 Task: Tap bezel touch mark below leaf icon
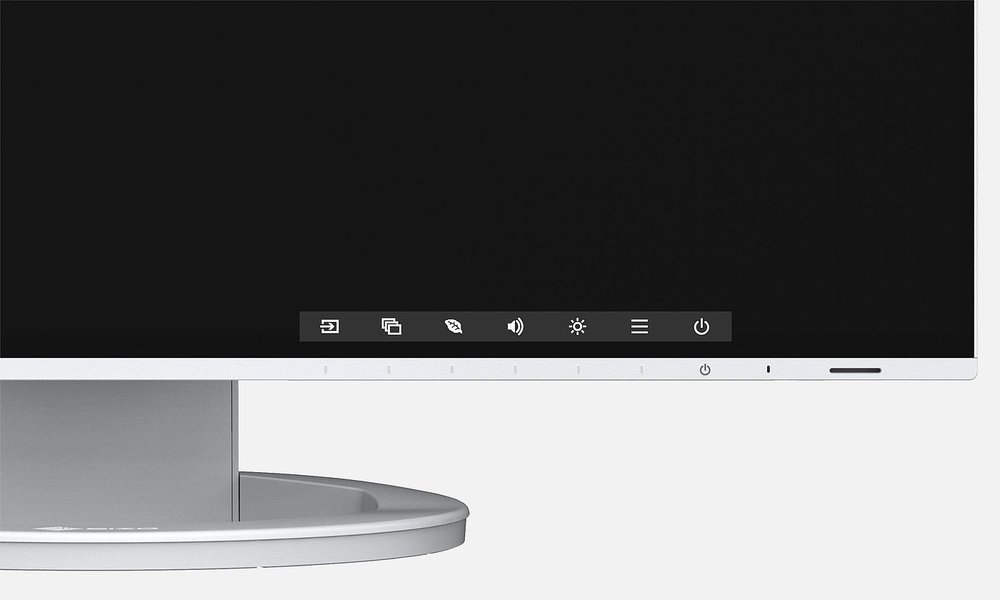tap(452, 370)
